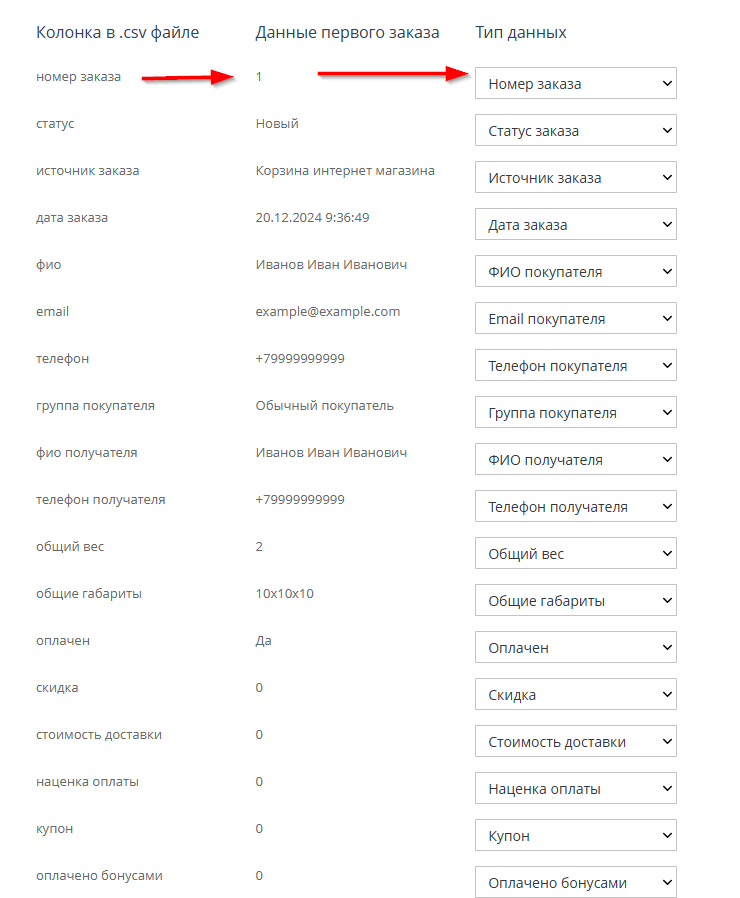Viewport: 740px width, 898px height.
Task: Expand the Скидка dropdown
Action: [575, 695]
